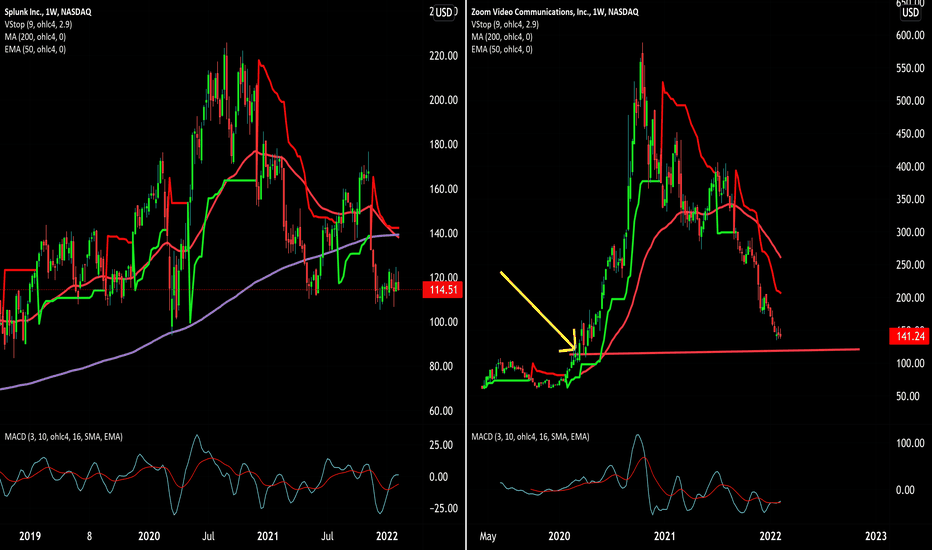Click 350.00 on the Zoom price axis
The width and height of the screenshot is (932, 550).
pos(910,199)
